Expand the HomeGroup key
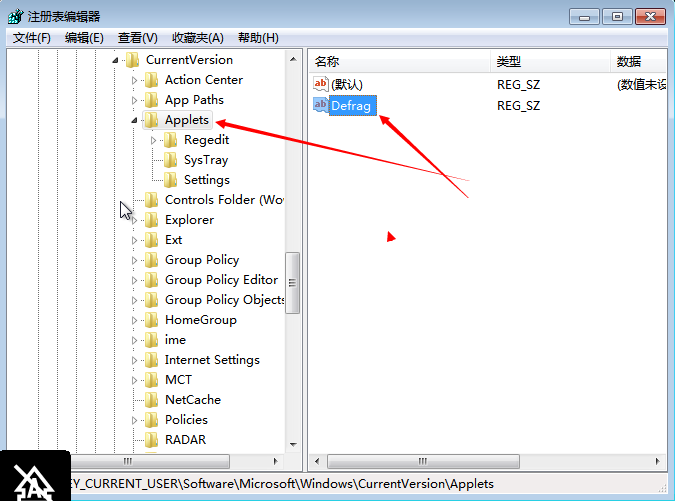This screenshot has height=501, width=675. pos(134,321)
